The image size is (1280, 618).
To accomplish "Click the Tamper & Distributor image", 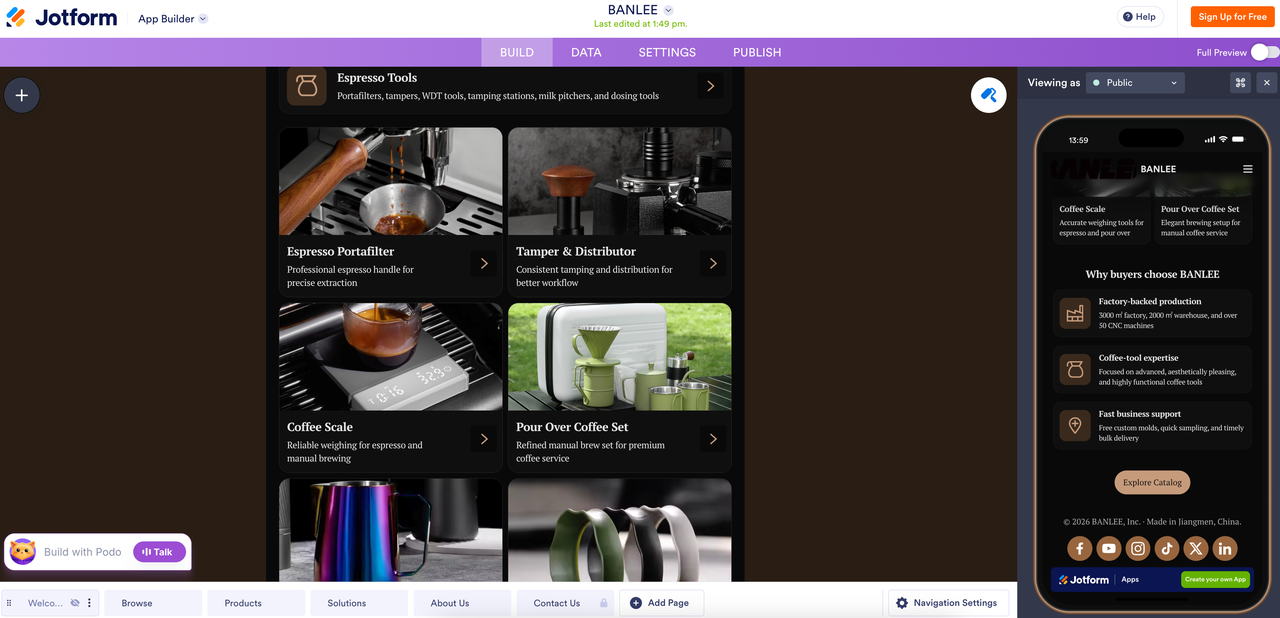I will click(x=620, y=181).
